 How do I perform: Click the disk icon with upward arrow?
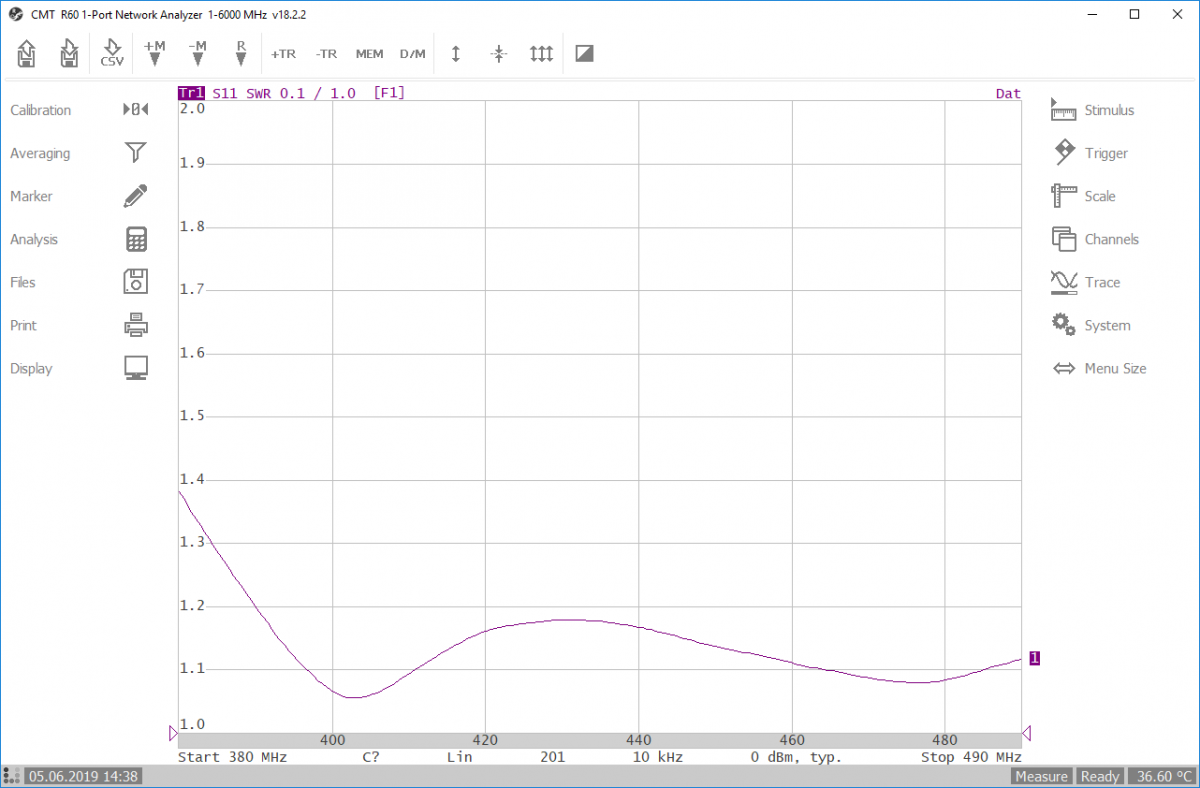27,53
